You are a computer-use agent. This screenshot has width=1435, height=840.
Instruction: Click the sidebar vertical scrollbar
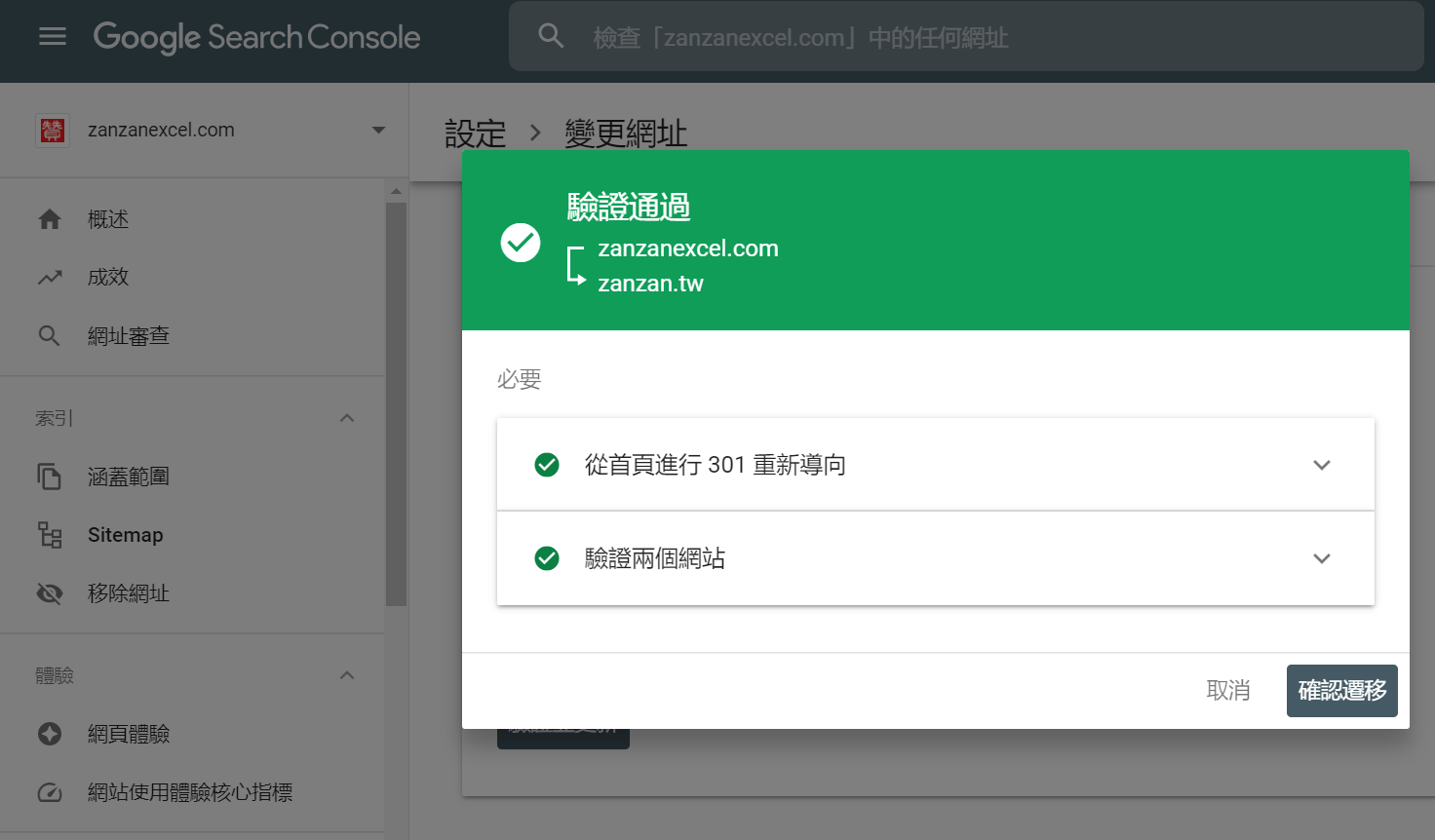click(396, 404)
